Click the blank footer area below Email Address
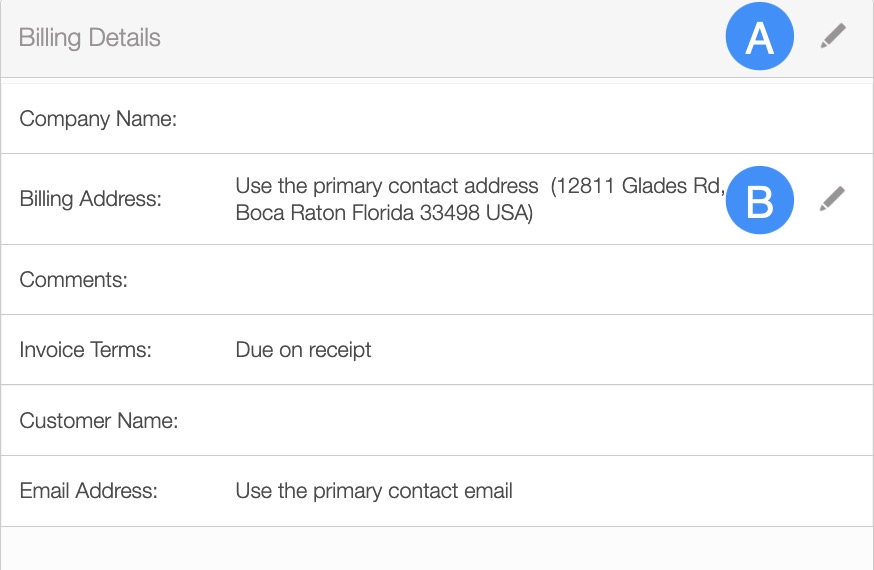This screenshot has height=570, width=874. pyautogui.click(x=437, y=548)
